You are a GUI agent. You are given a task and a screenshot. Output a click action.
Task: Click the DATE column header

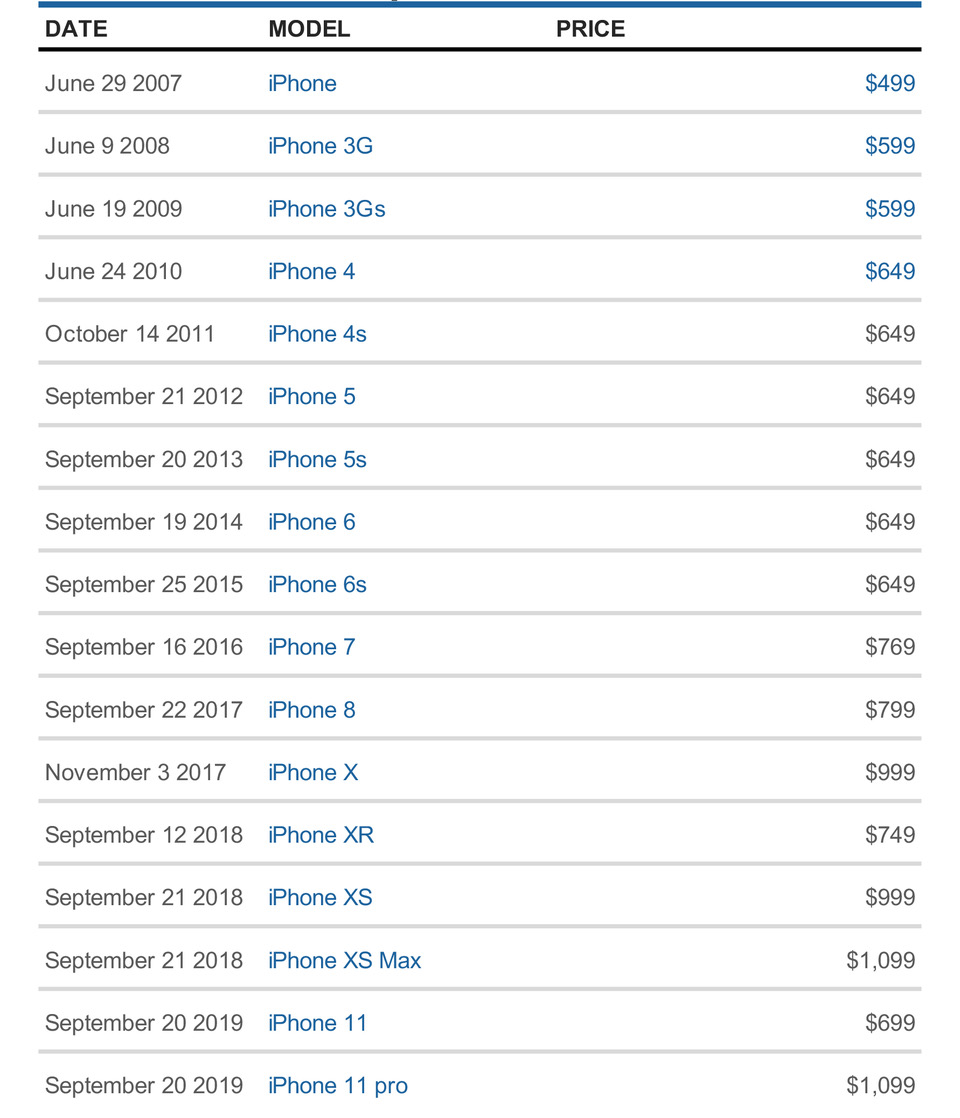(76, 29)
